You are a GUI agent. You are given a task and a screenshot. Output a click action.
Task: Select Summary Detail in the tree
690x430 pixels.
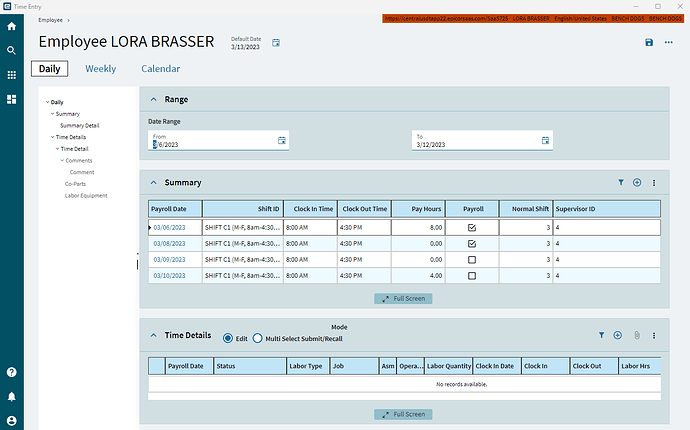80,125
